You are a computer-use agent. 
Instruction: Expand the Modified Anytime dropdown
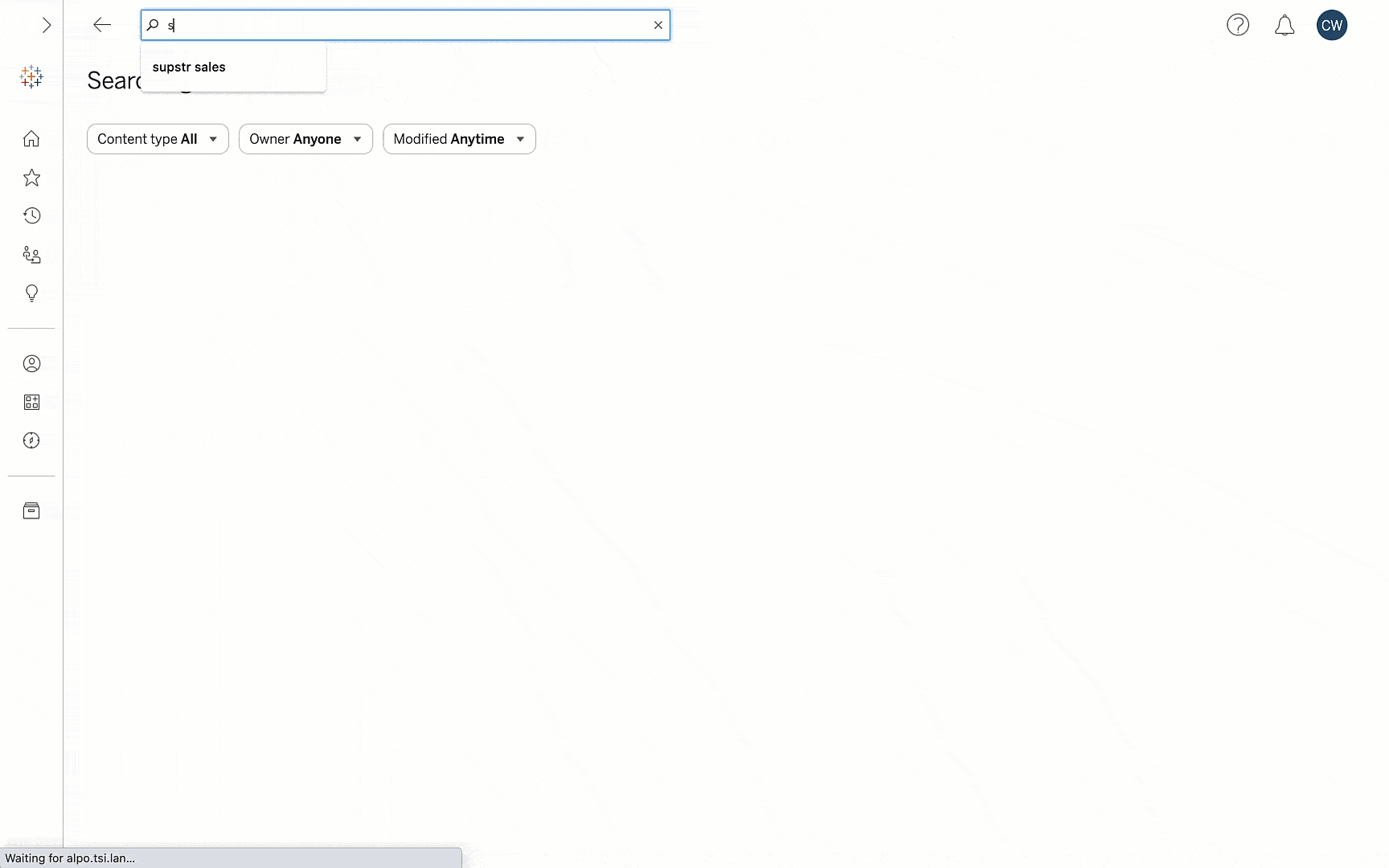pos(459,139)
